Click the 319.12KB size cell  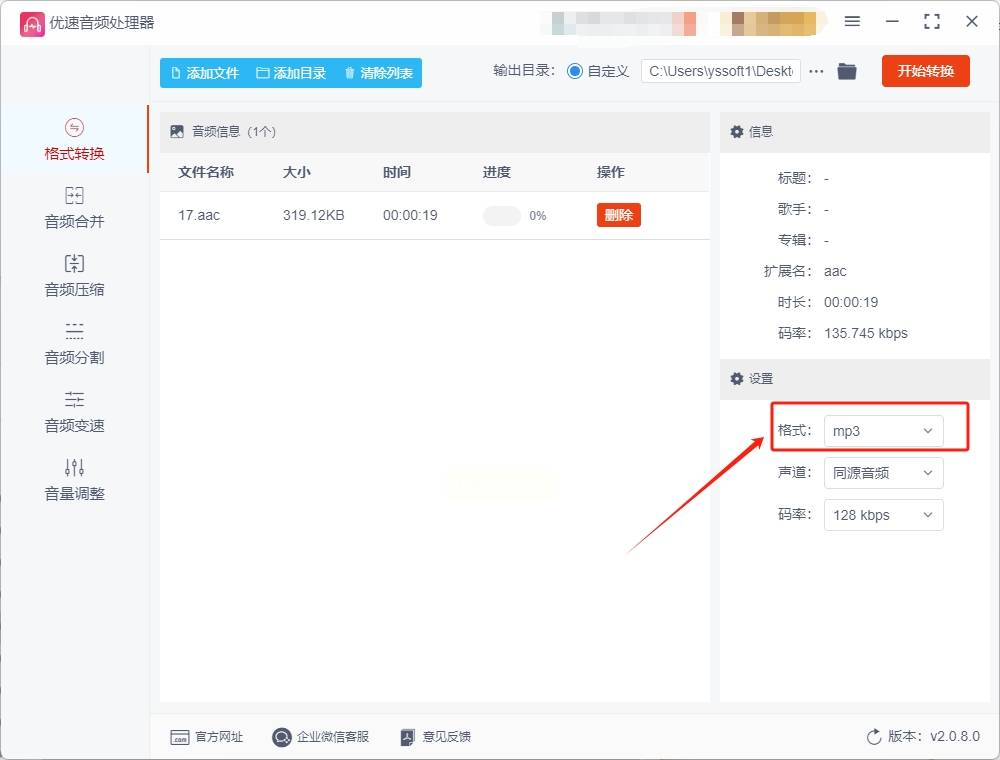click(x=314, y=216)
